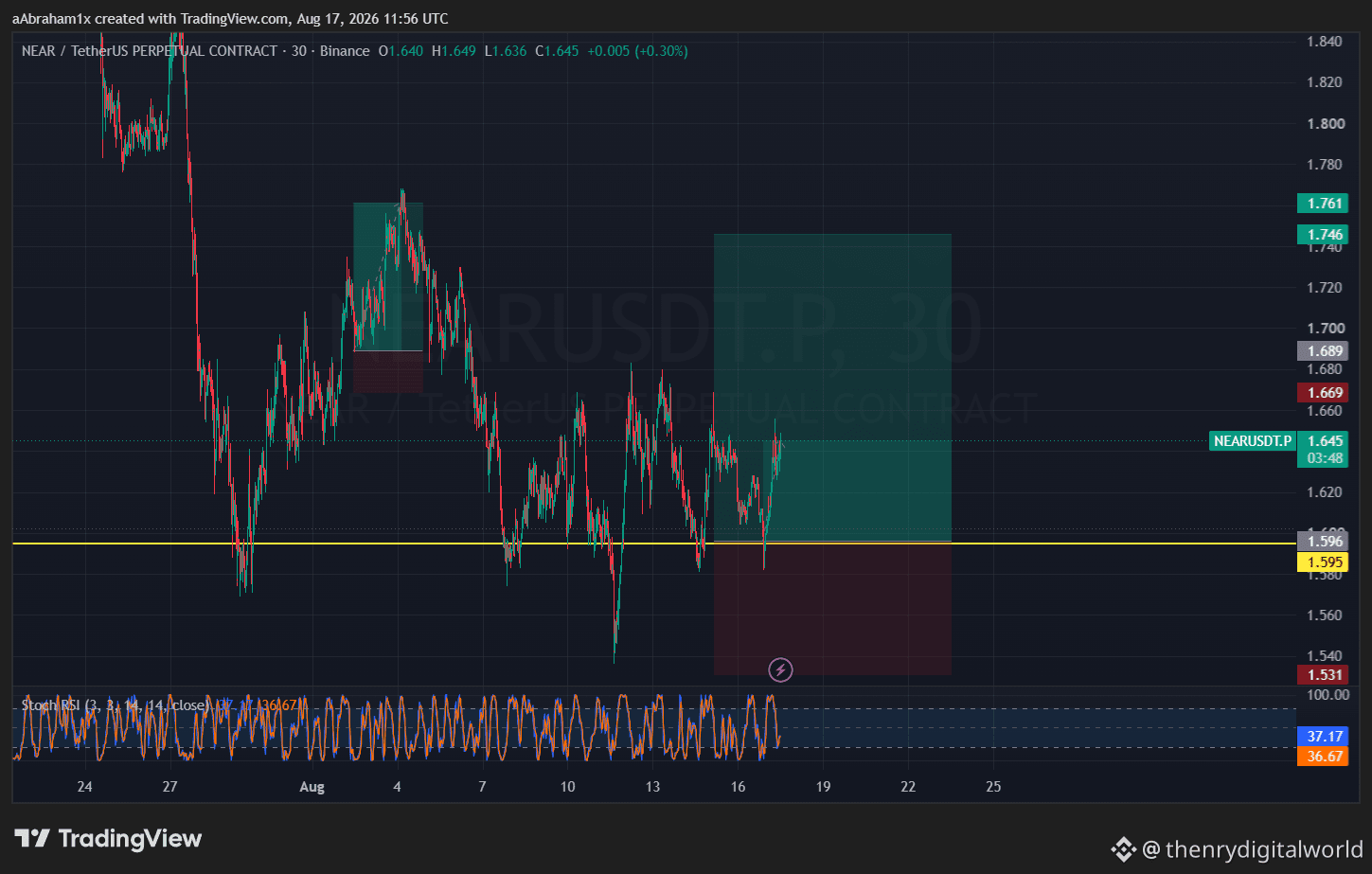Click the 1.720 price axis tick

(x=1325, y=288)
